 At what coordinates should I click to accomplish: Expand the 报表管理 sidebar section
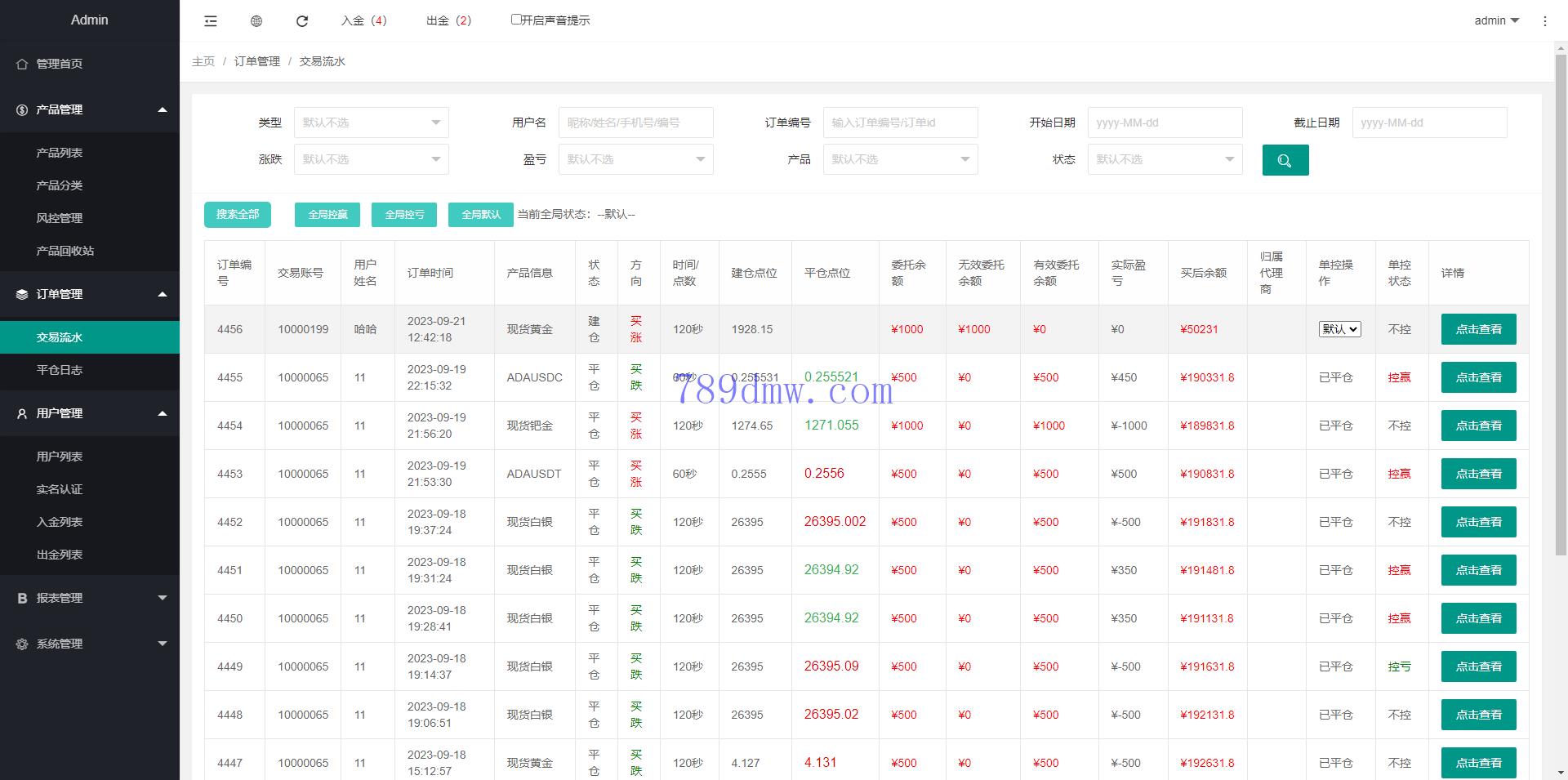pos(90,598)
